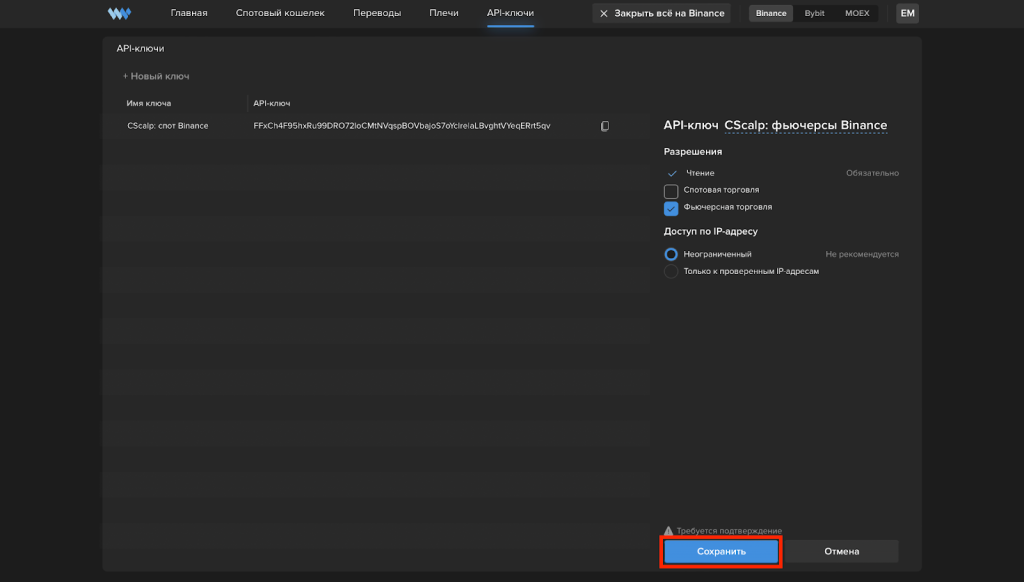Screen dimensions: 1024x582
Task: Select Только к проверенным IP-адресам option
Action: (671, 271)
